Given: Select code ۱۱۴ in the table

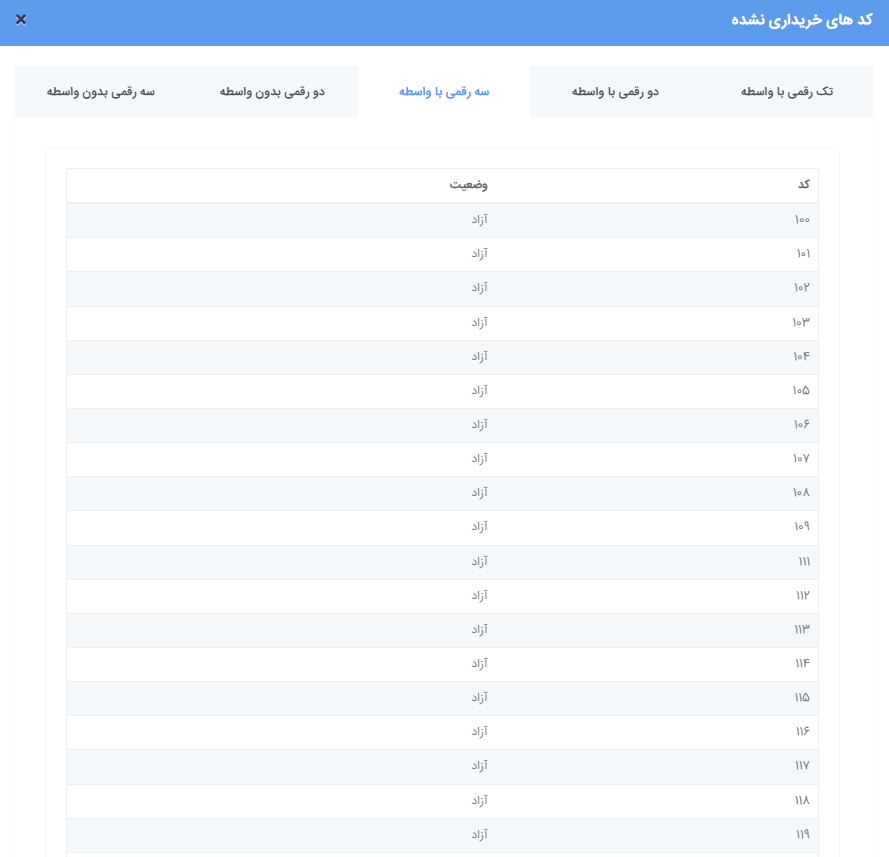Looking at the screenshot, I should (802, 664).
